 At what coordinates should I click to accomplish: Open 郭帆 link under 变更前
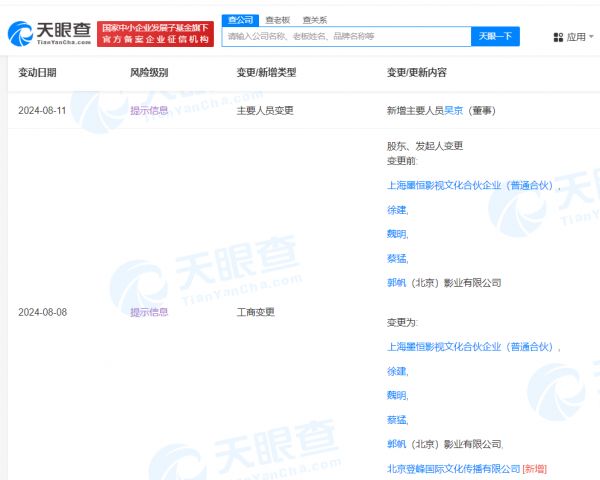[x=396, y=283]
